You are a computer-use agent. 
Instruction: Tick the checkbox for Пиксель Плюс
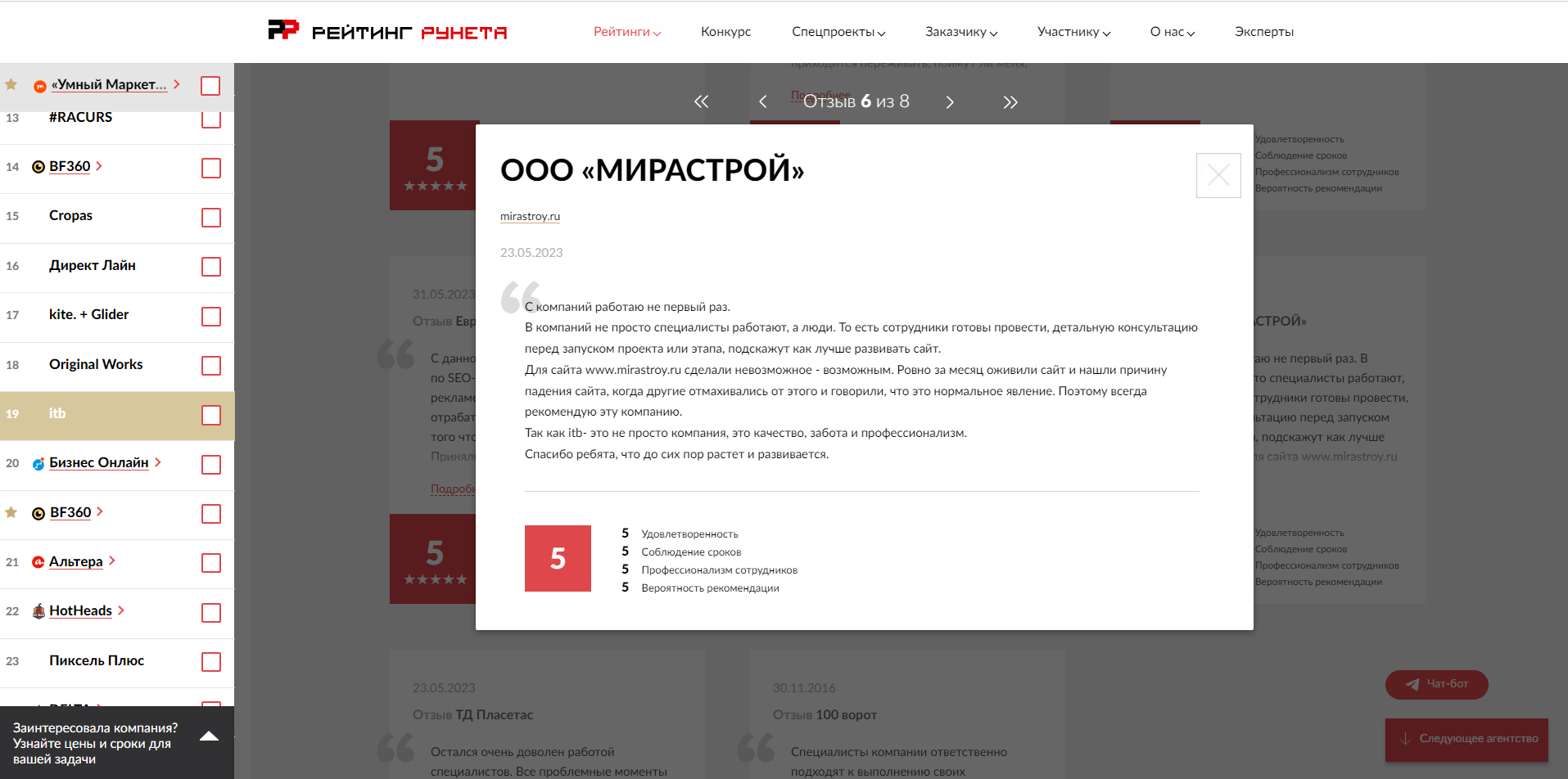click(211, 662)
